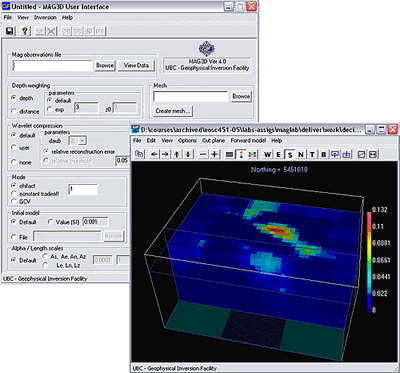
Task: Click the save disk icon in MAG3D toolbar
Action: 10,31
